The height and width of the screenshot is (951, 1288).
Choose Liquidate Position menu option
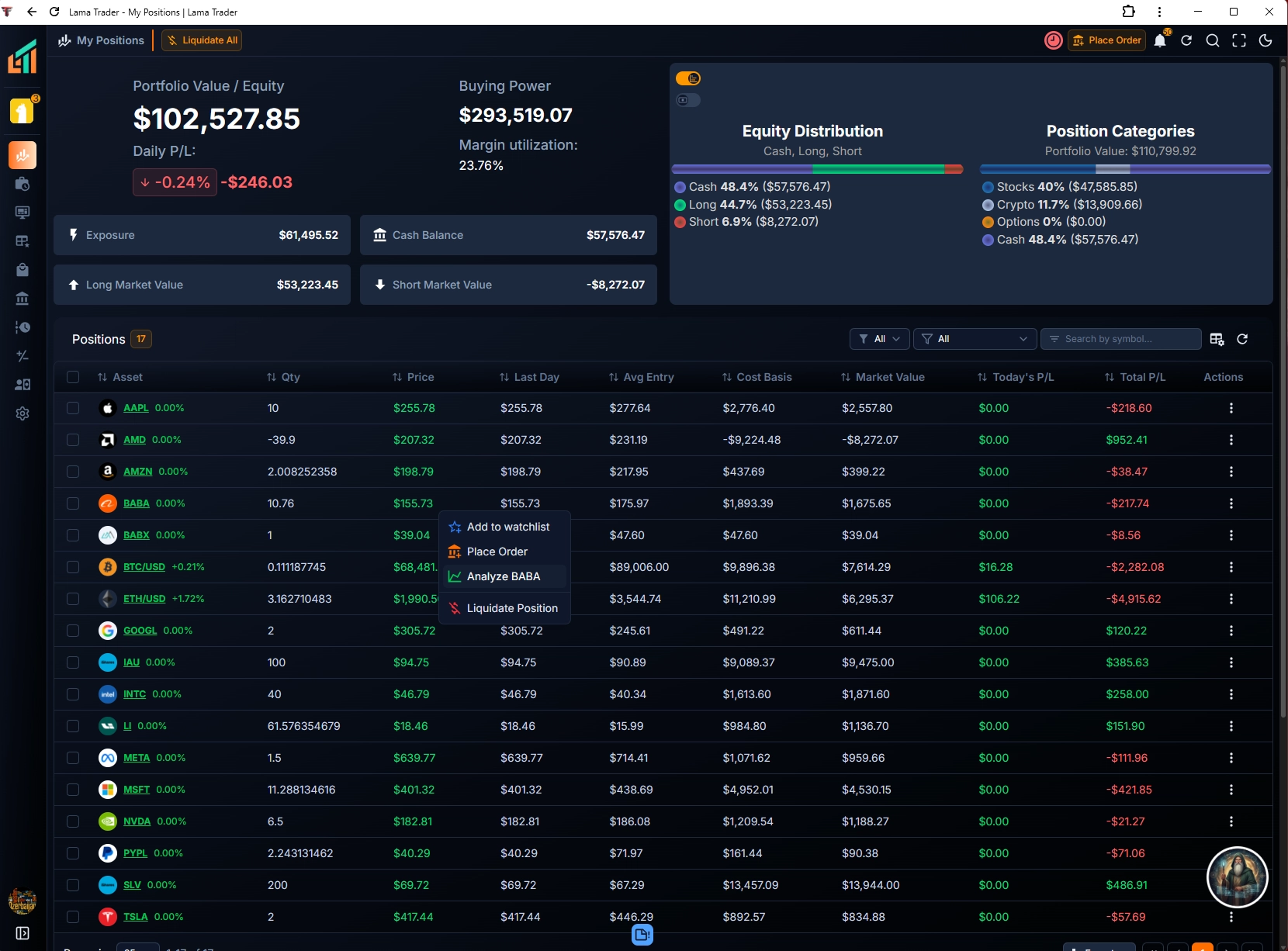click(505, 608)
